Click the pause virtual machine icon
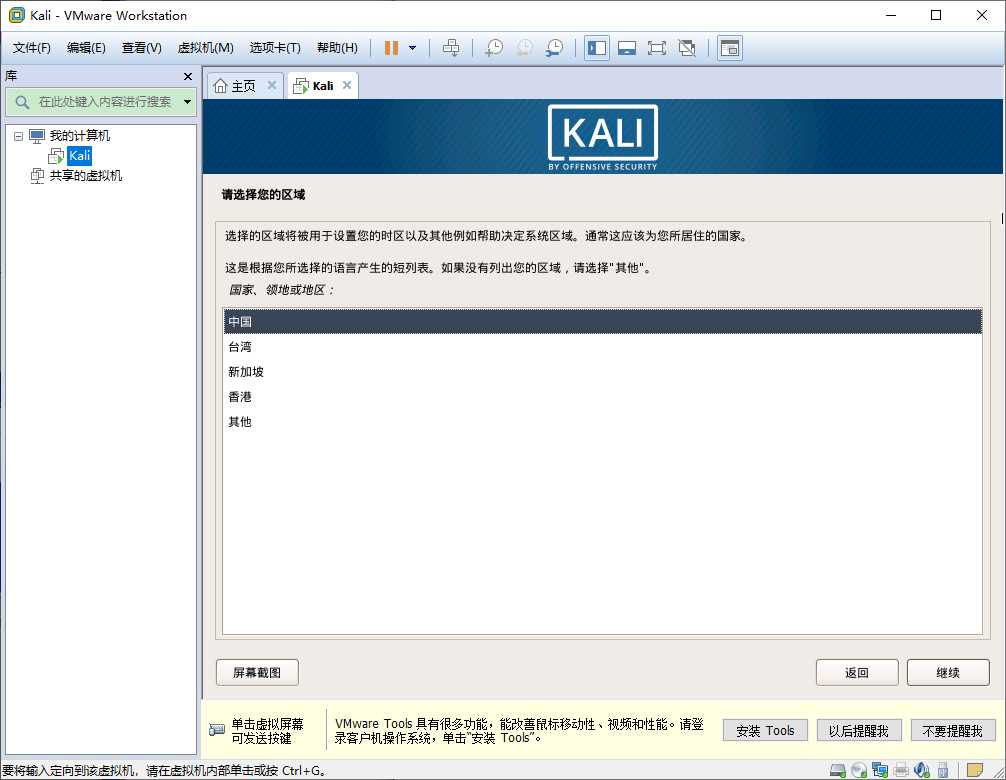This screenshot has height=780, width=1006. (x=391, y=48)
